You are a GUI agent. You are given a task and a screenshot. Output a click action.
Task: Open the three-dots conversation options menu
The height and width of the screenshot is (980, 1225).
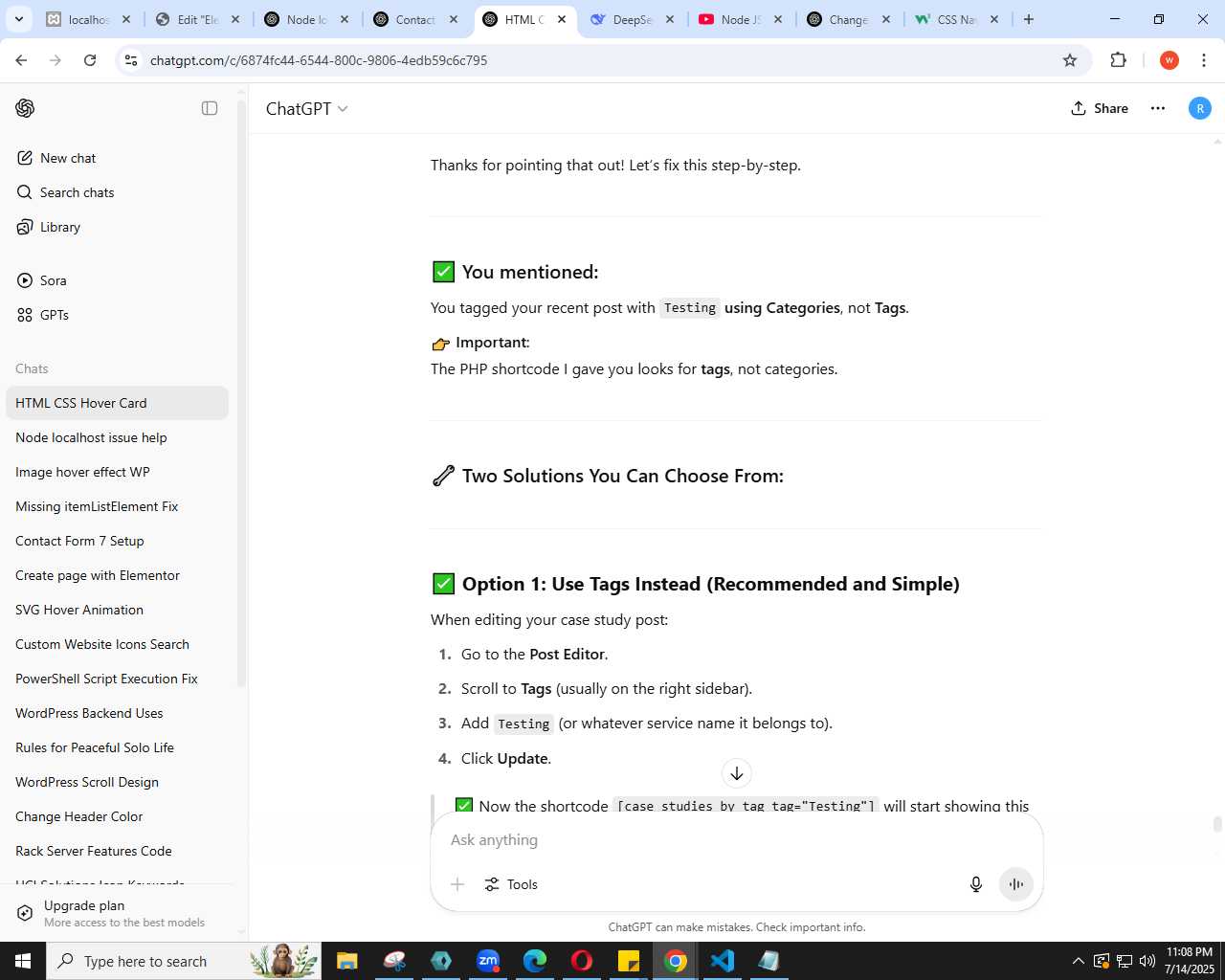(1158, 108)
